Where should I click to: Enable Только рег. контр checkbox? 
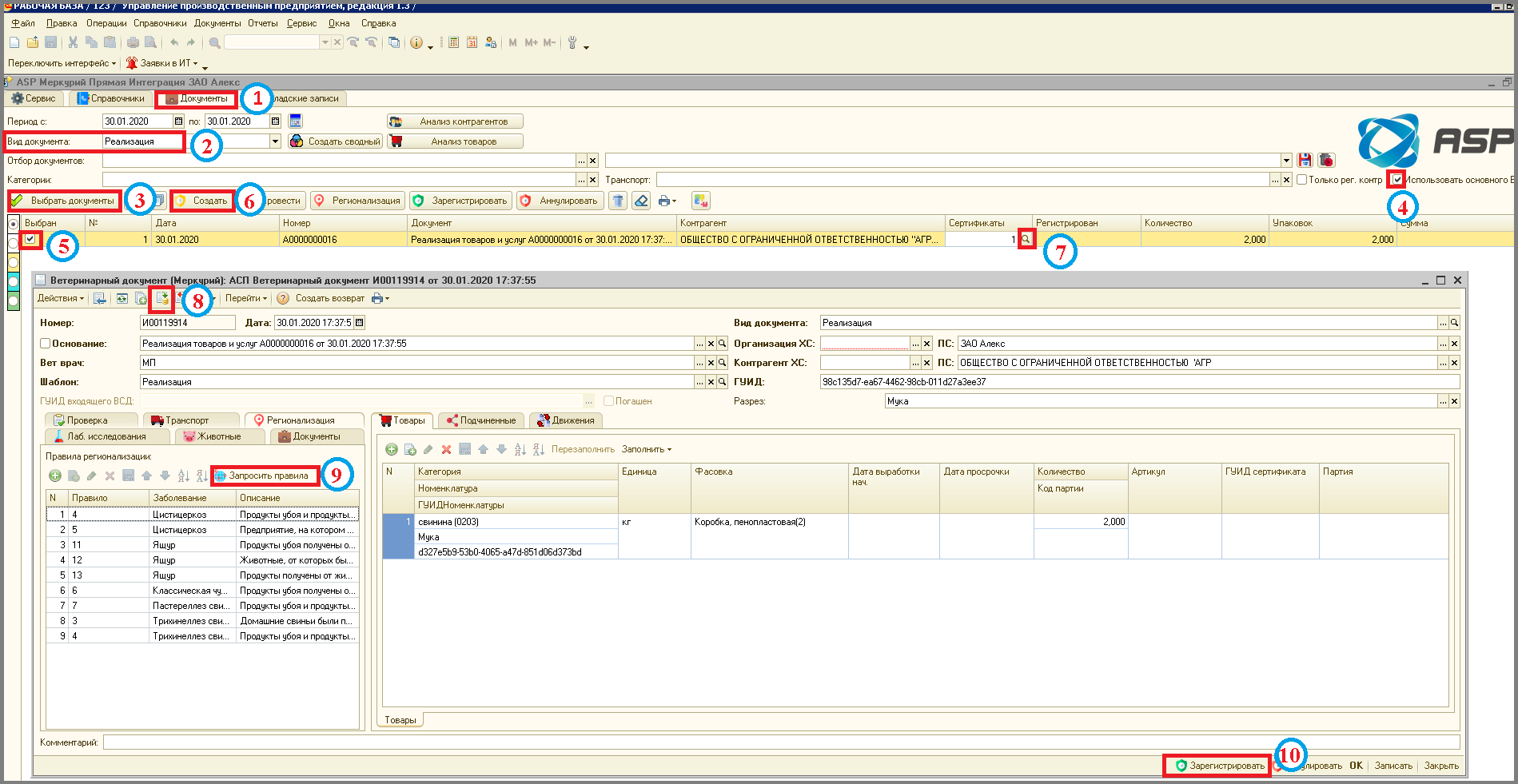point(1301,180)
